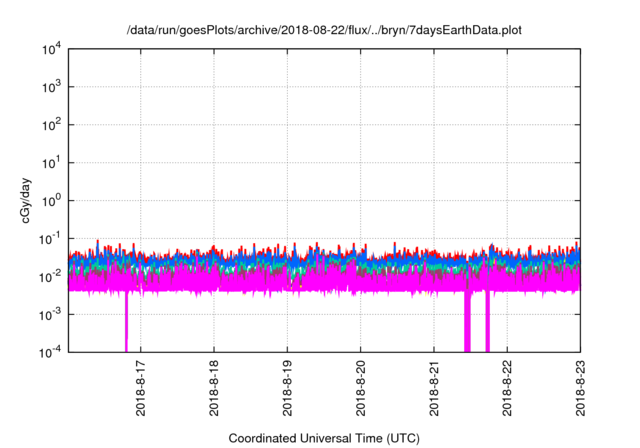Click the 2018-8-20 date label
Screen dimensions: 640x448
tap(360, 388)
